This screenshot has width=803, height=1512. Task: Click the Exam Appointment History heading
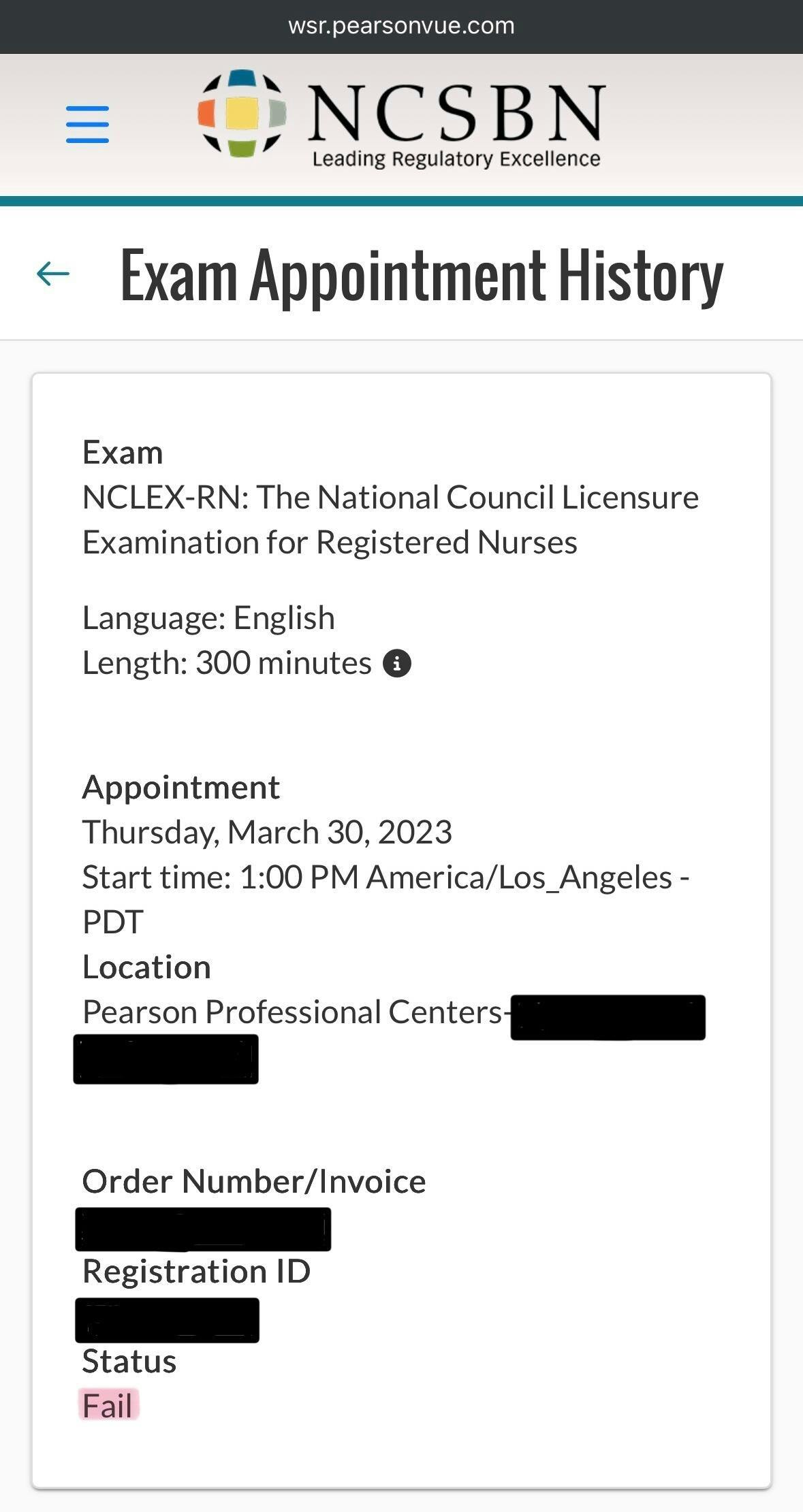(422, 275)
